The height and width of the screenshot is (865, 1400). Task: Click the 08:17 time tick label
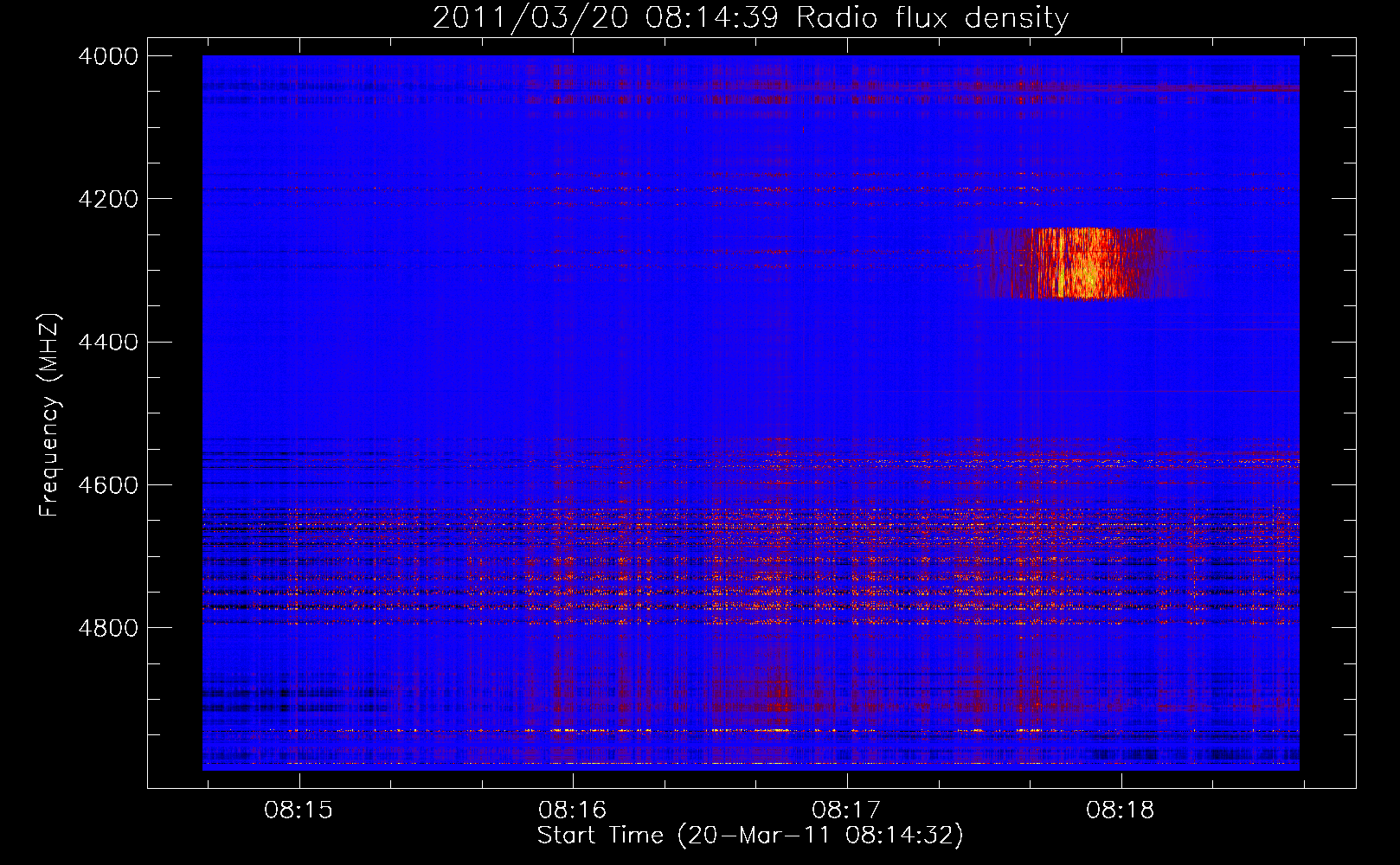(x=846, y=811)
